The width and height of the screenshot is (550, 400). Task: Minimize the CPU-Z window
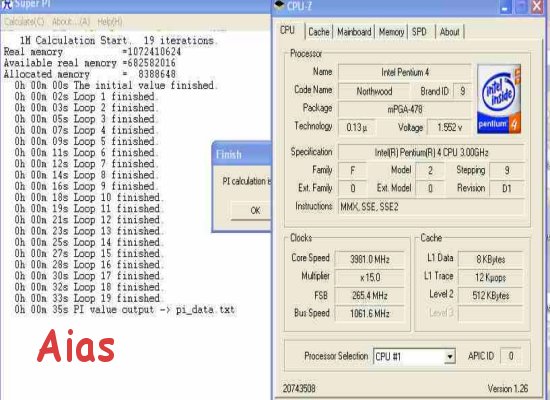(x=505, y=7)
